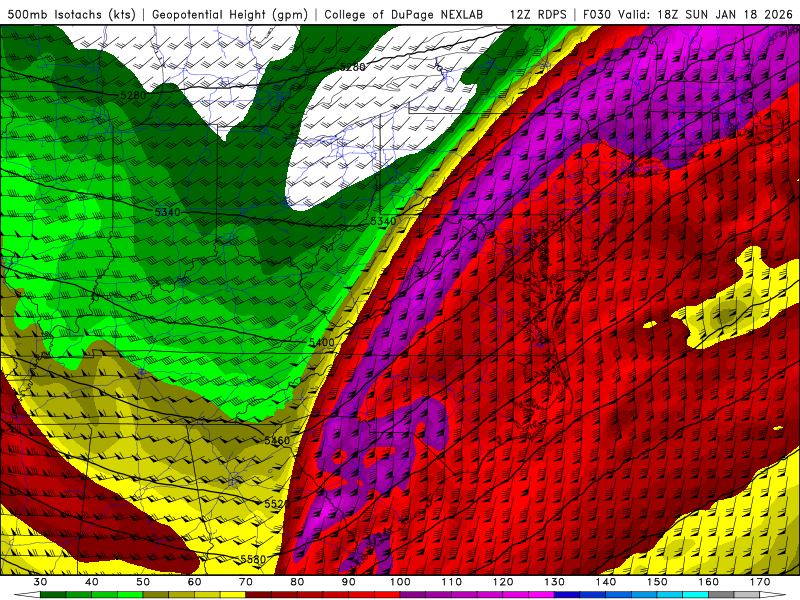800x600 pixels.
Task: Click the 140 value on the color scale
Action: point(606,582)
